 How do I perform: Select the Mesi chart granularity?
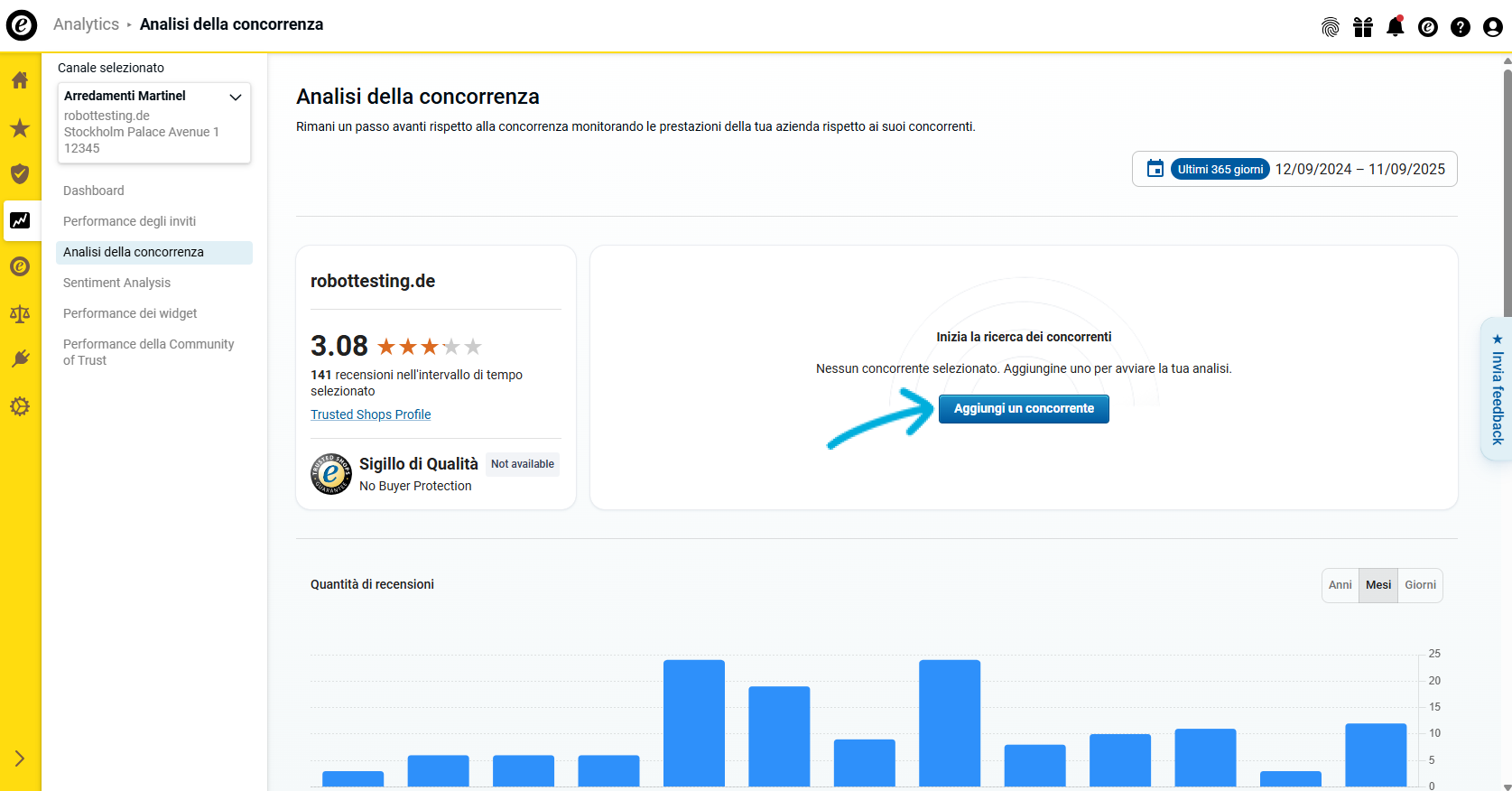click(1378, 585)
